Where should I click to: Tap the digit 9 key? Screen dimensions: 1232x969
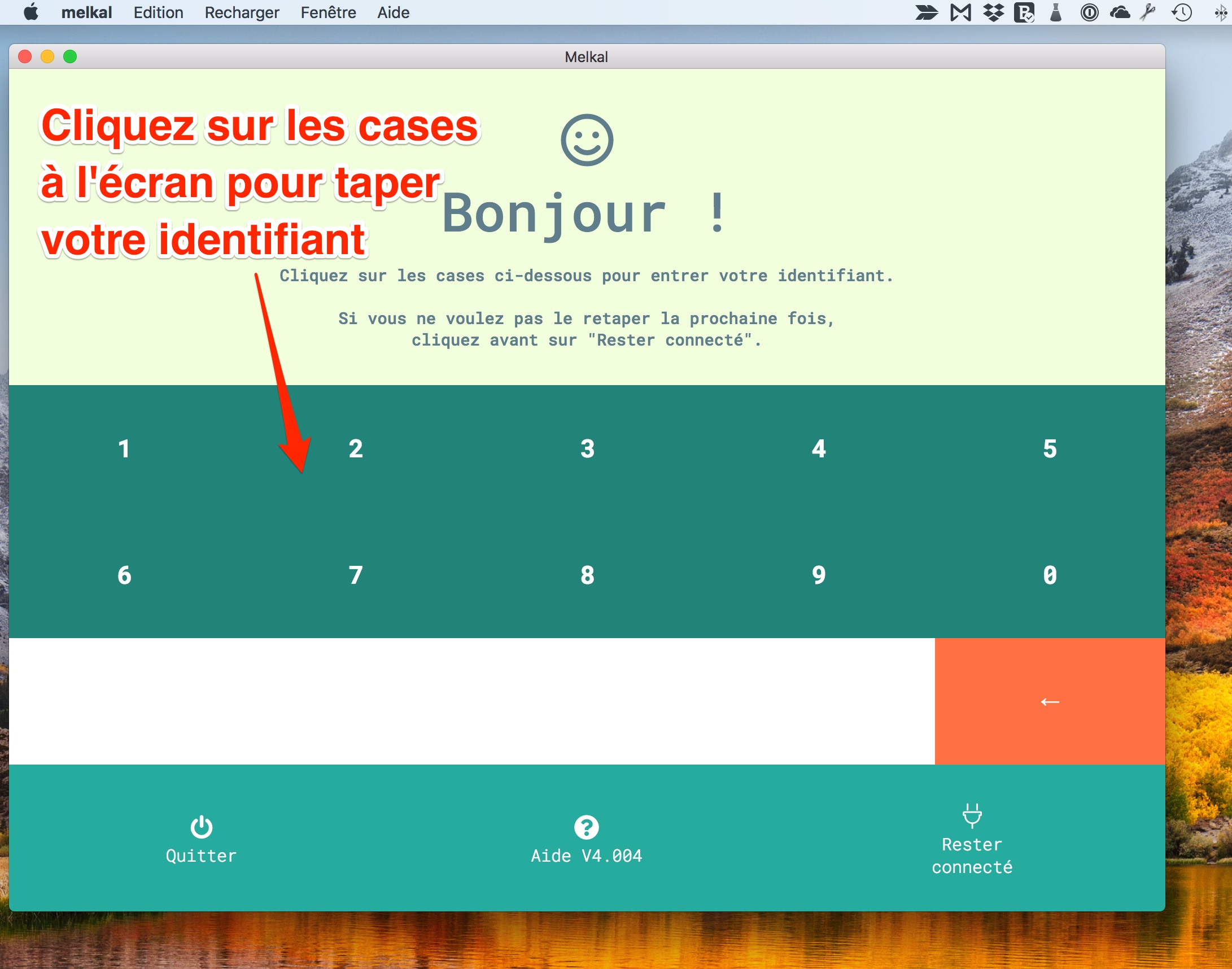[819, 575]
